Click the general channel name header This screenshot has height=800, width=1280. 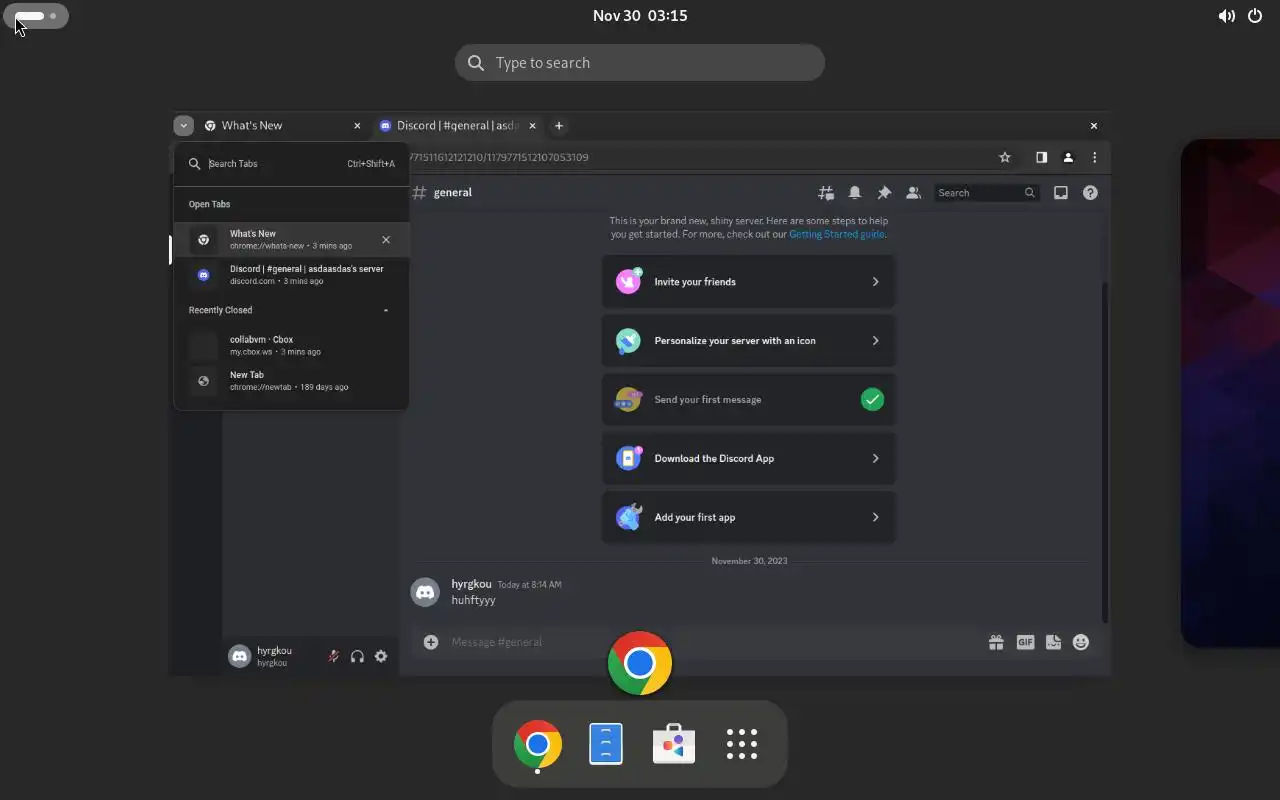(452, 193)
